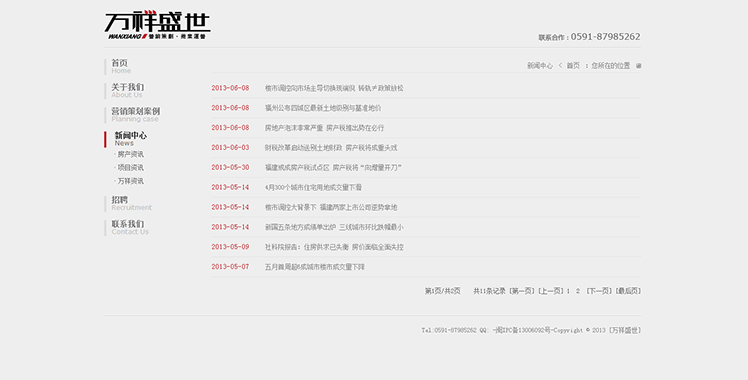Click the 新闻中心 breadcrumb link
The height and width of the screenshot is (380, 748).
point(540,66)
